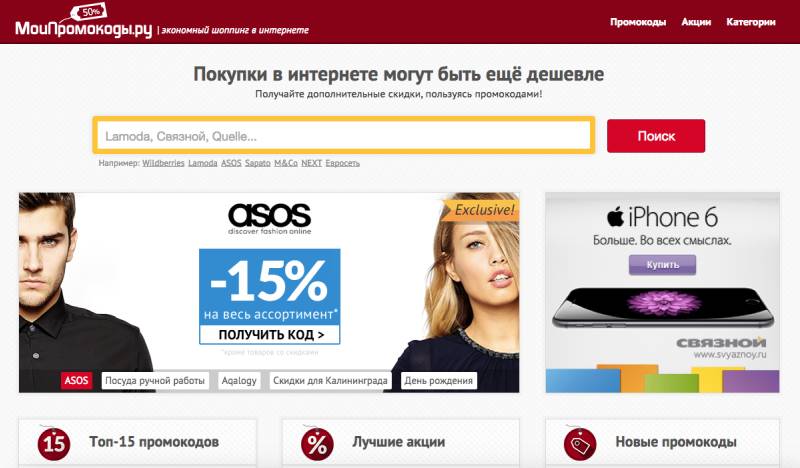Follow the Wildberries example link
This screenshot has height=468, width=800.
tap(163, 163)
